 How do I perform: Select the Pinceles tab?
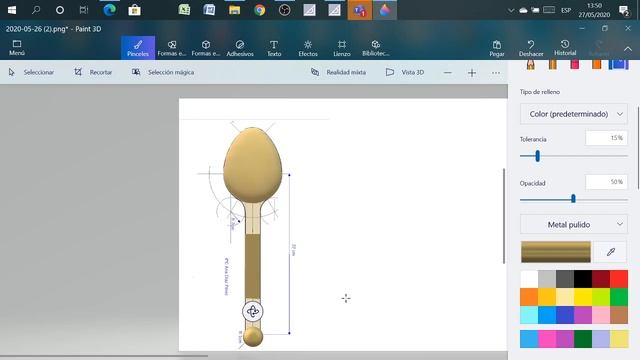pos(138,48)
